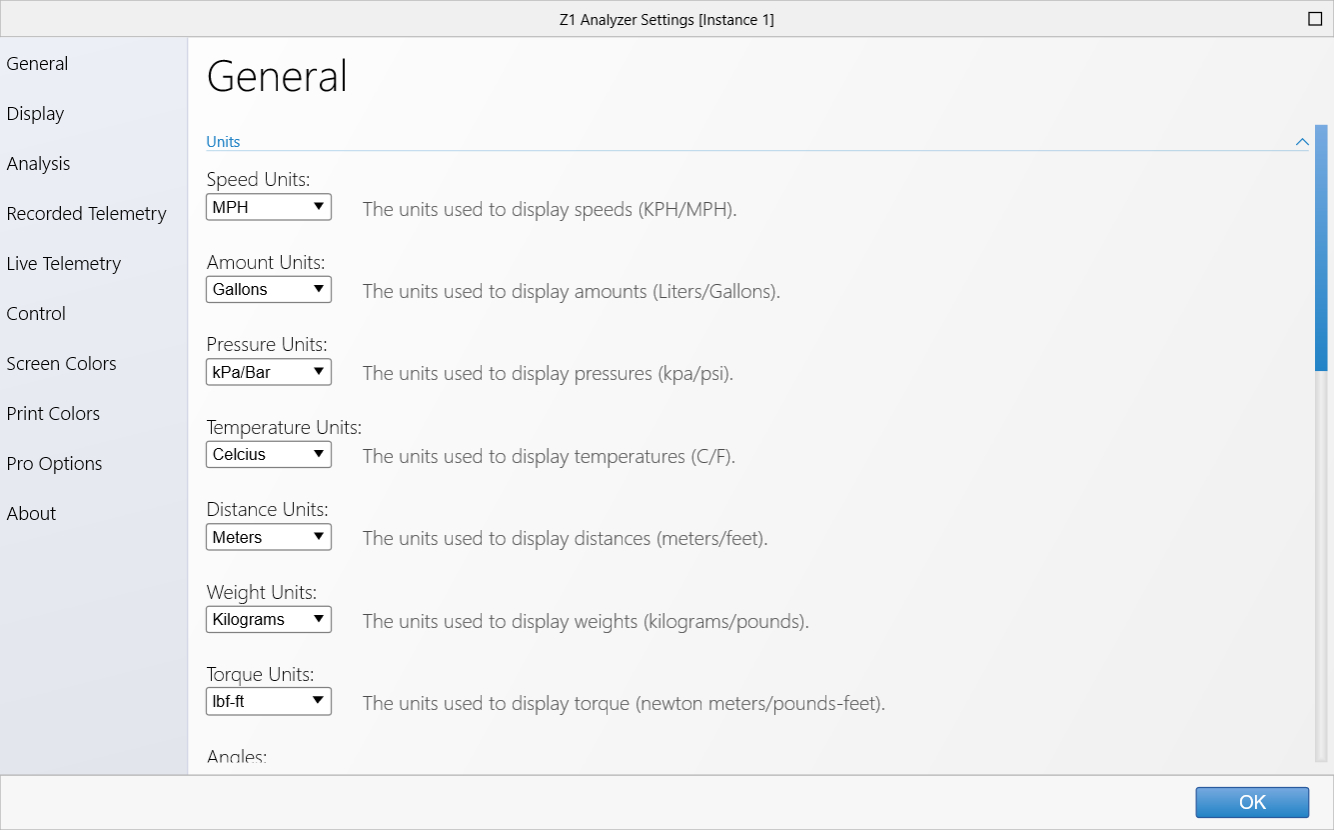
Task: Click the Torque Units label
Action: tap(260, 675)
